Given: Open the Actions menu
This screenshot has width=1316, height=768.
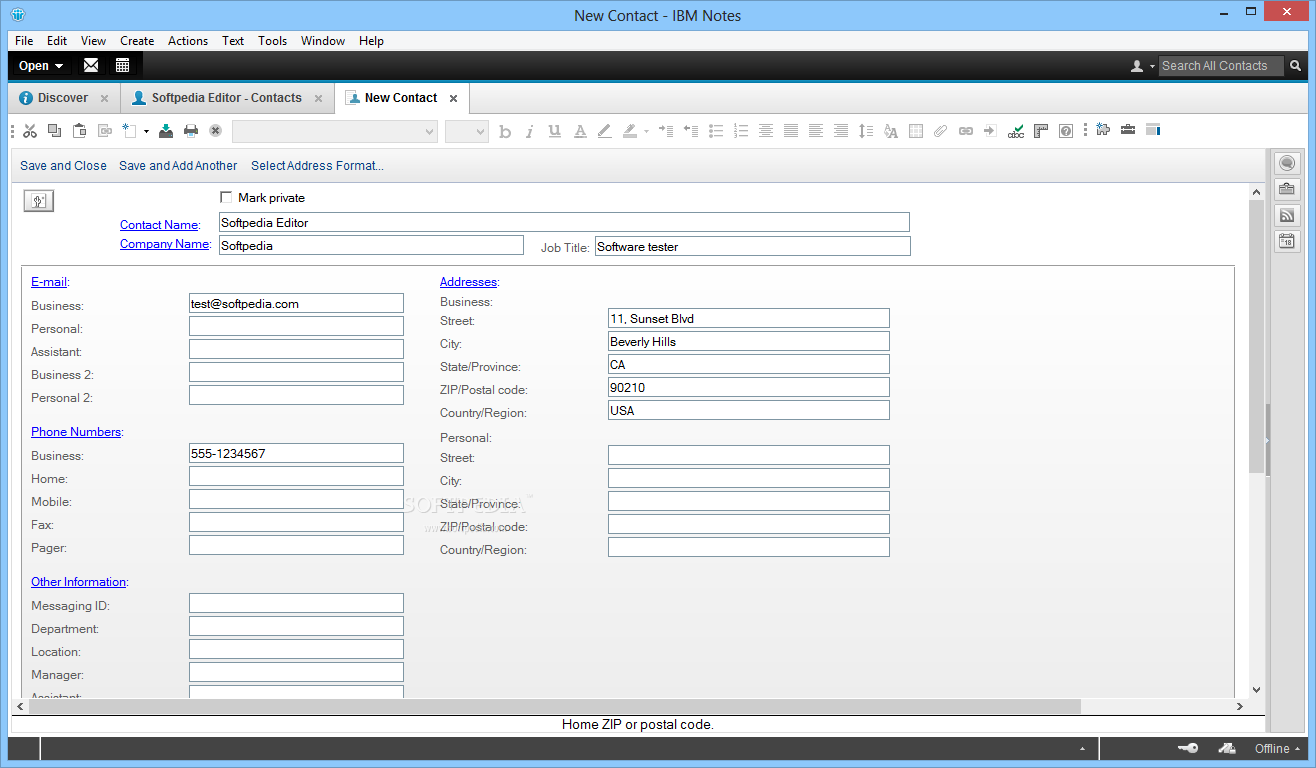Looking at the screenshot, I should tap(188, 41).
